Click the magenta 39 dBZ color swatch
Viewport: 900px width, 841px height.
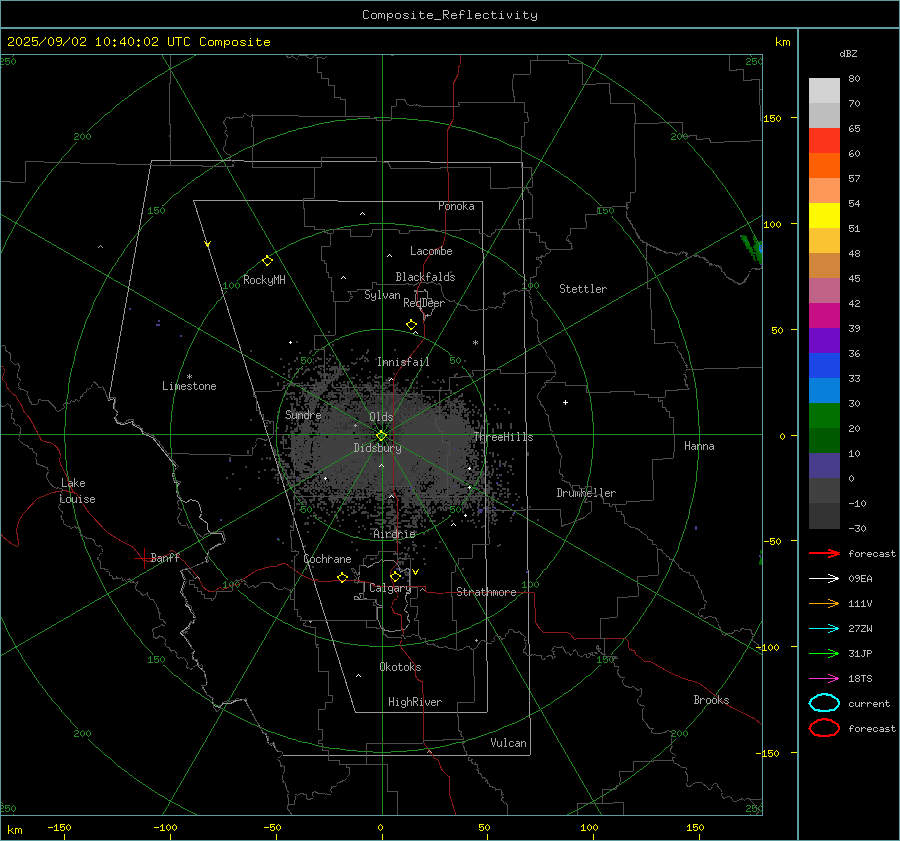click(x=824, y=316)
